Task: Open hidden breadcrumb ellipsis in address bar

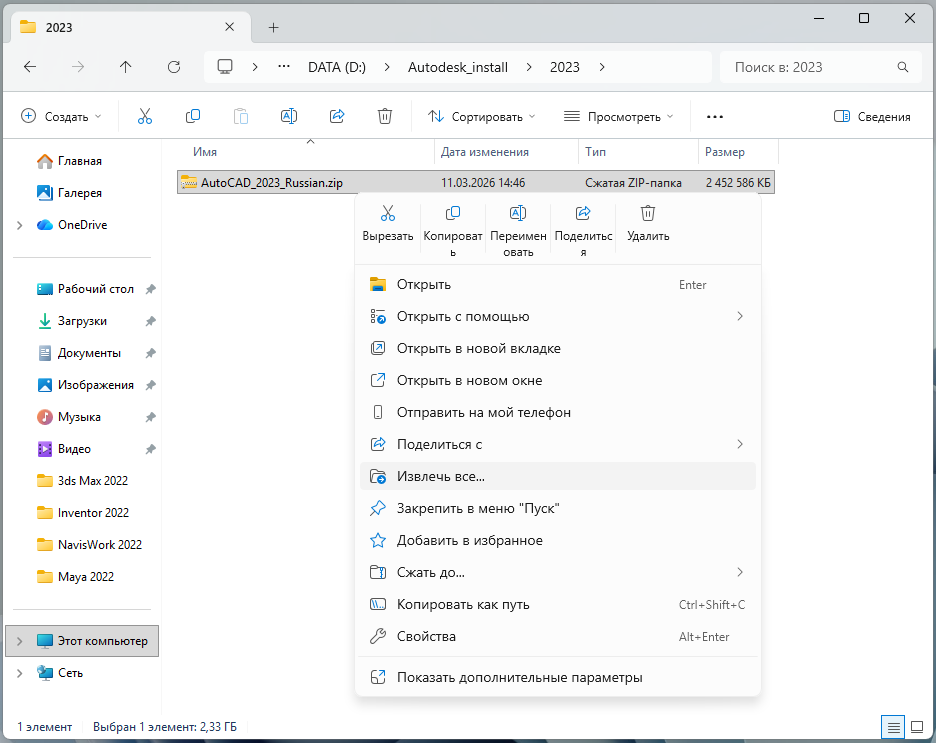Action: point(284,67)
